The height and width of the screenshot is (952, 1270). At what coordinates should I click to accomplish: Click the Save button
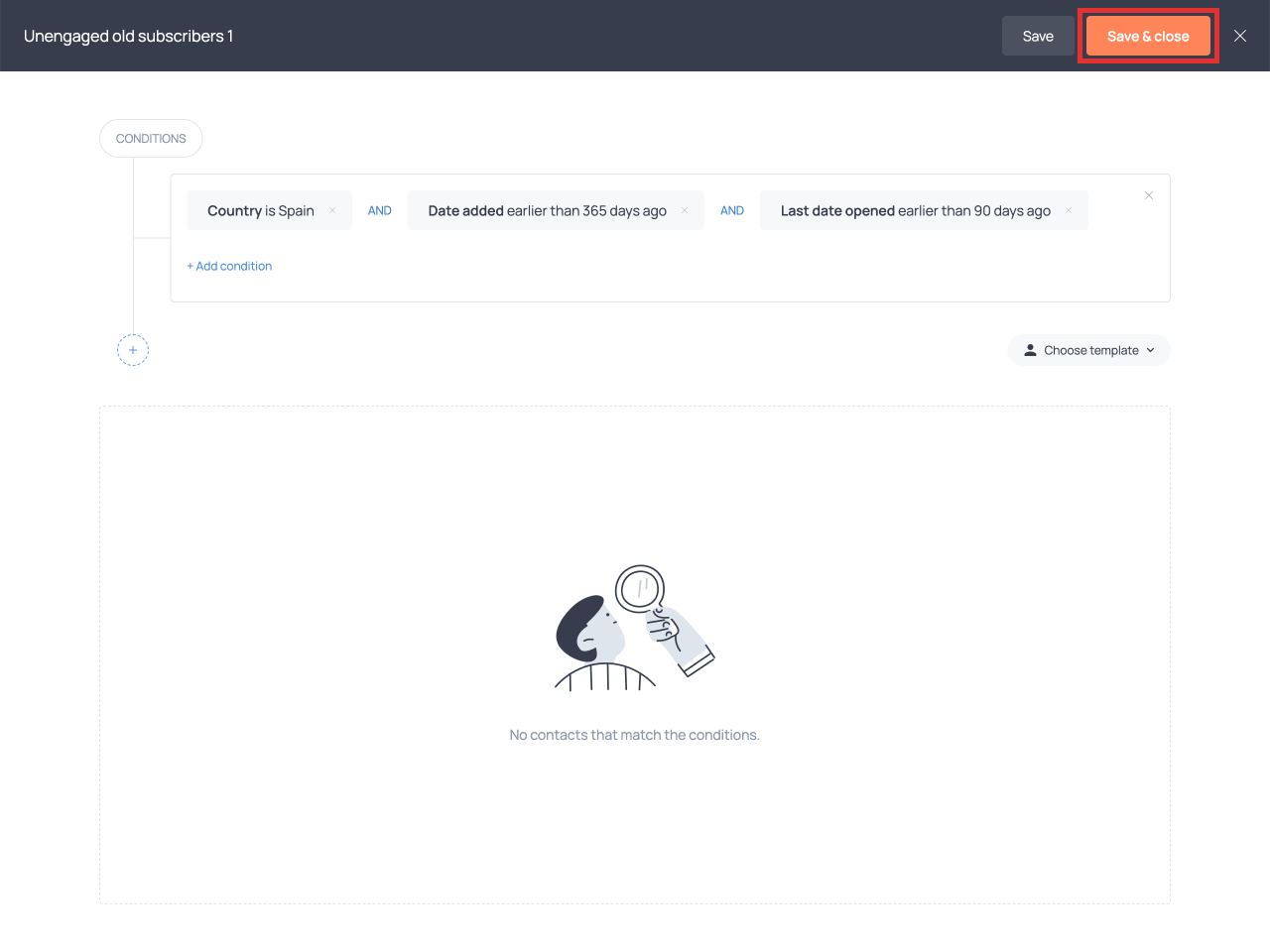point(1038,36)
